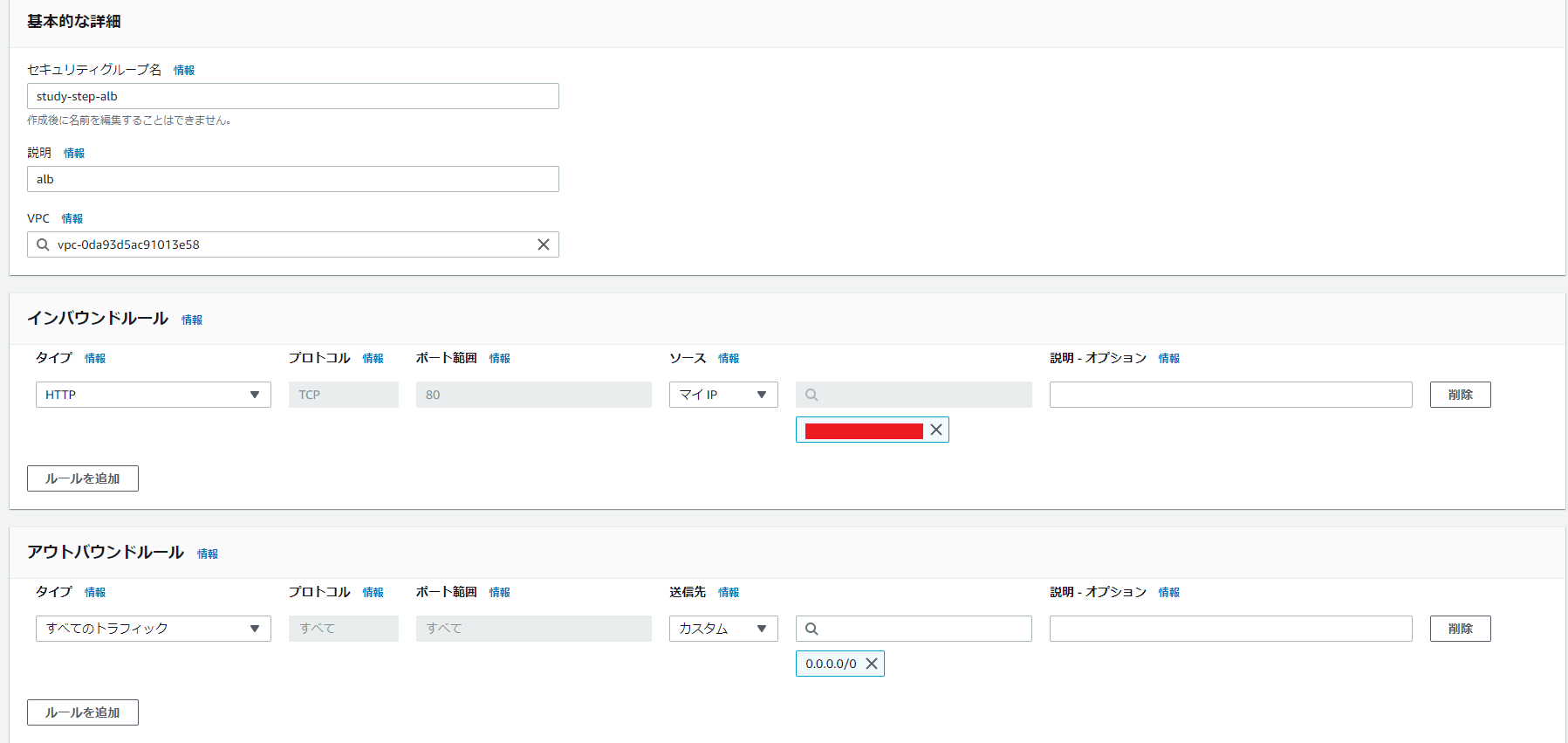Click the search icon in outbound destination field
This screenshot has width=1568, height=743.
(811, 629)
